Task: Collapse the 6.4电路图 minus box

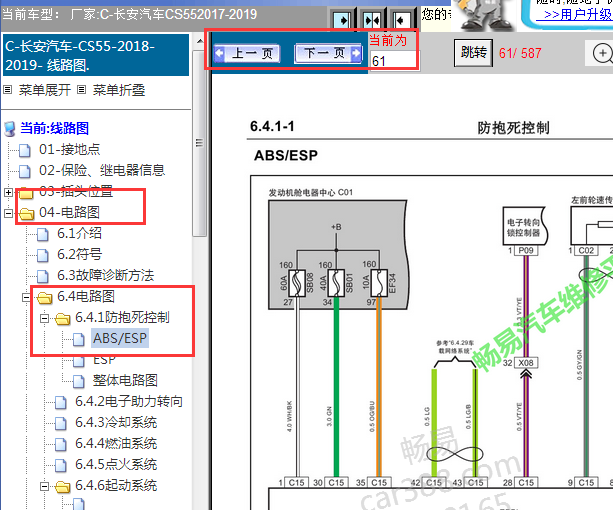Action: tap(26, 298)
